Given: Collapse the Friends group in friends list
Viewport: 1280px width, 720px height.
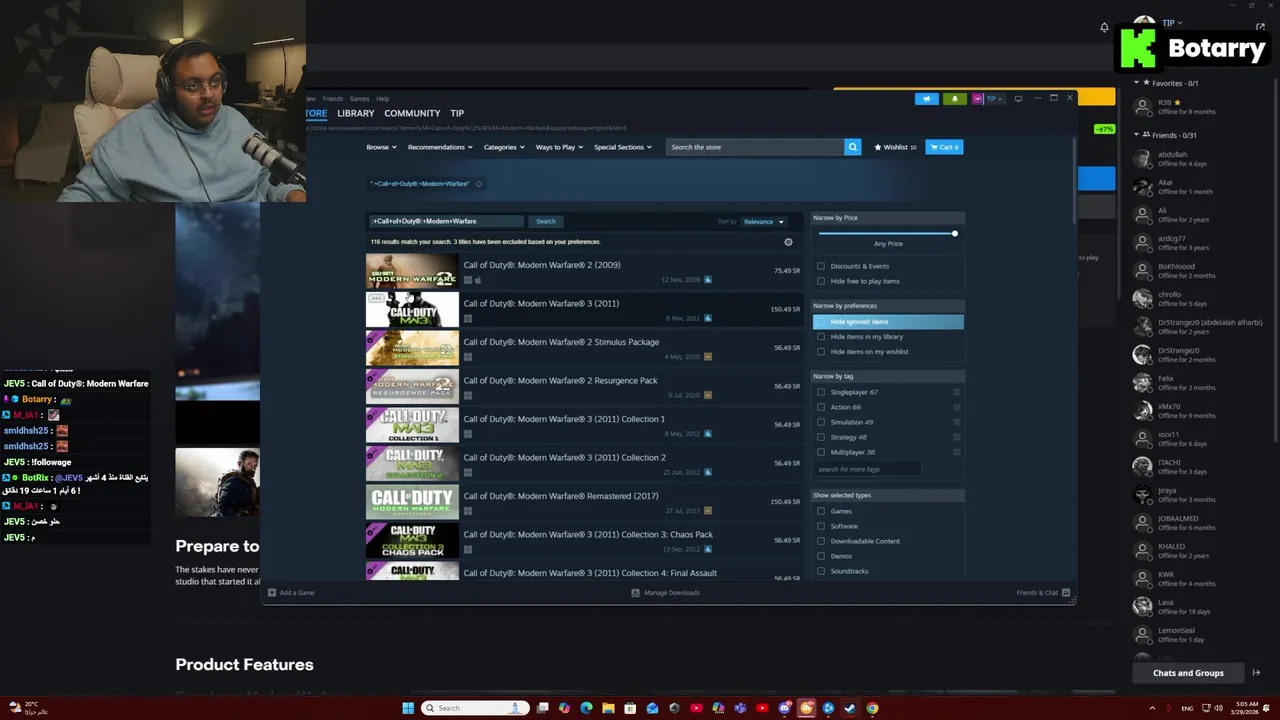Looking at the screenshot, I should (1136, 135).
